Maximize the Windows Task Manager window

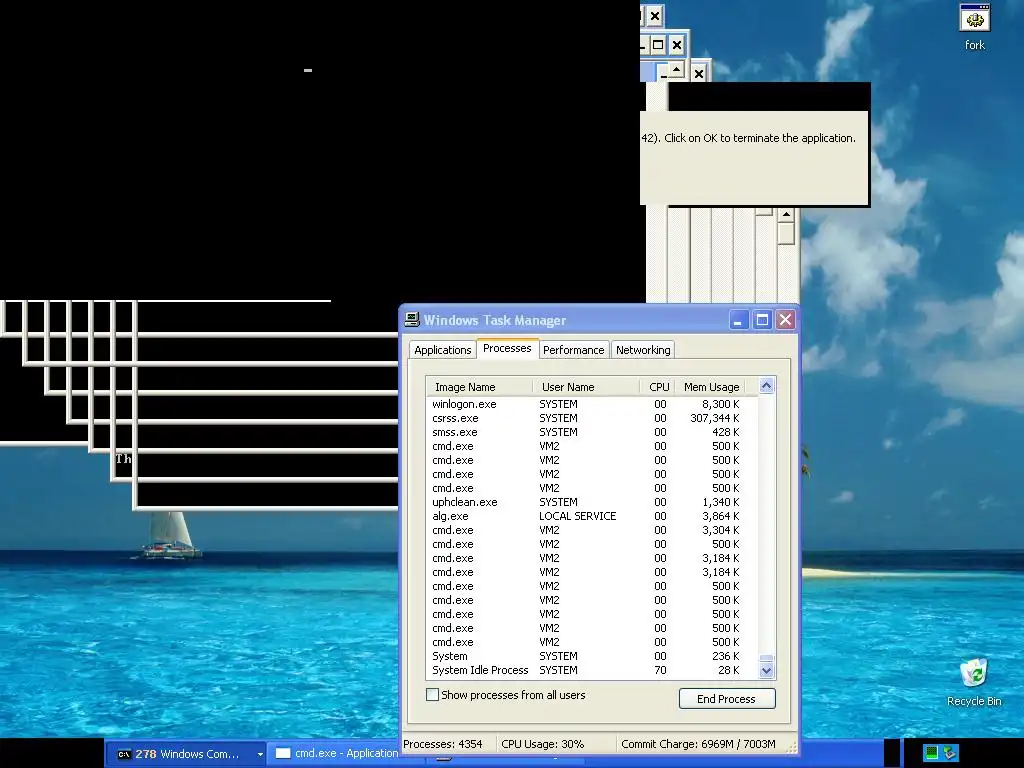point(762,320)
